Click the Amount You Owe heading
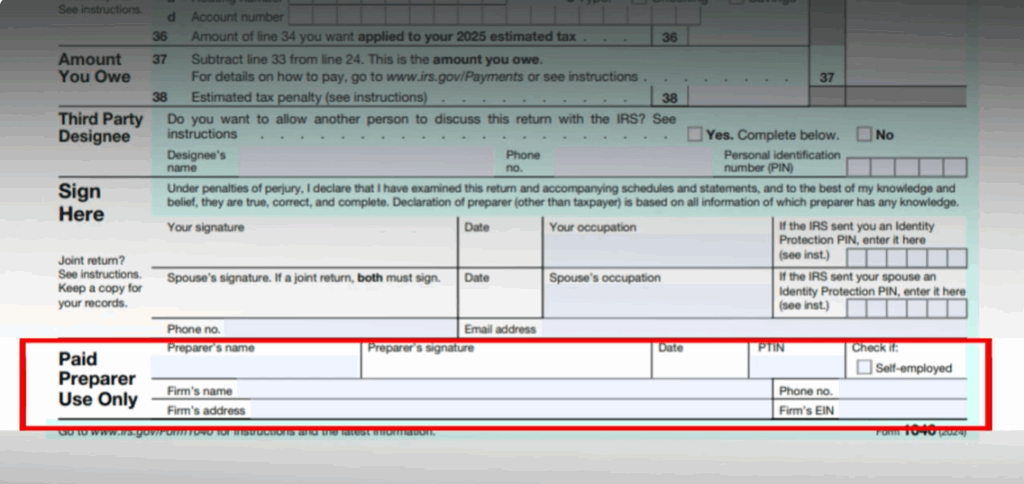The width and height of the screenshot is (1024, 484). tap(94, 68)
